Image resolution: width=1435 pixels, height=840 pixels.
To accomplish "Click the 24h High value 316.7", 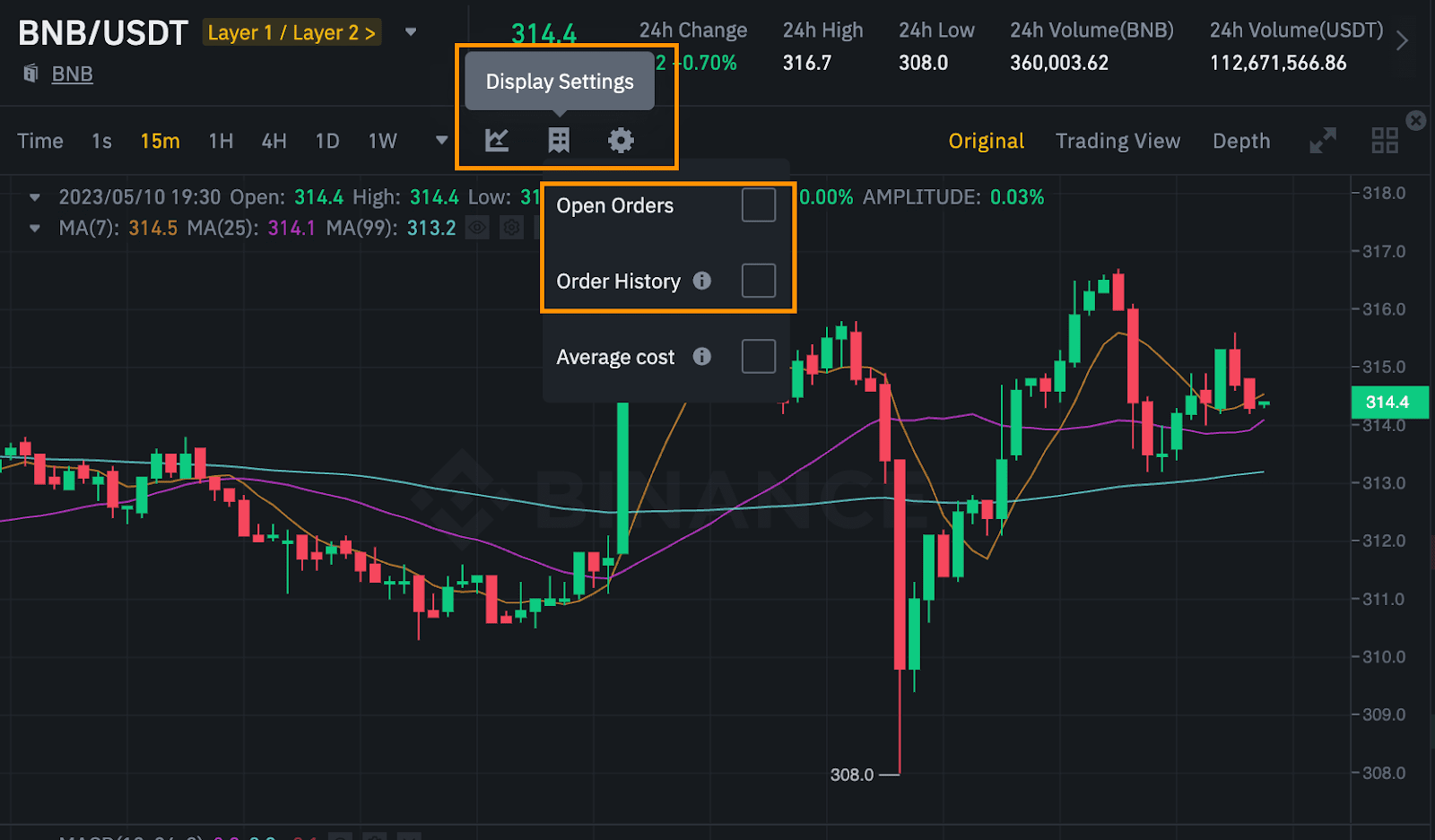I will 806,63.
